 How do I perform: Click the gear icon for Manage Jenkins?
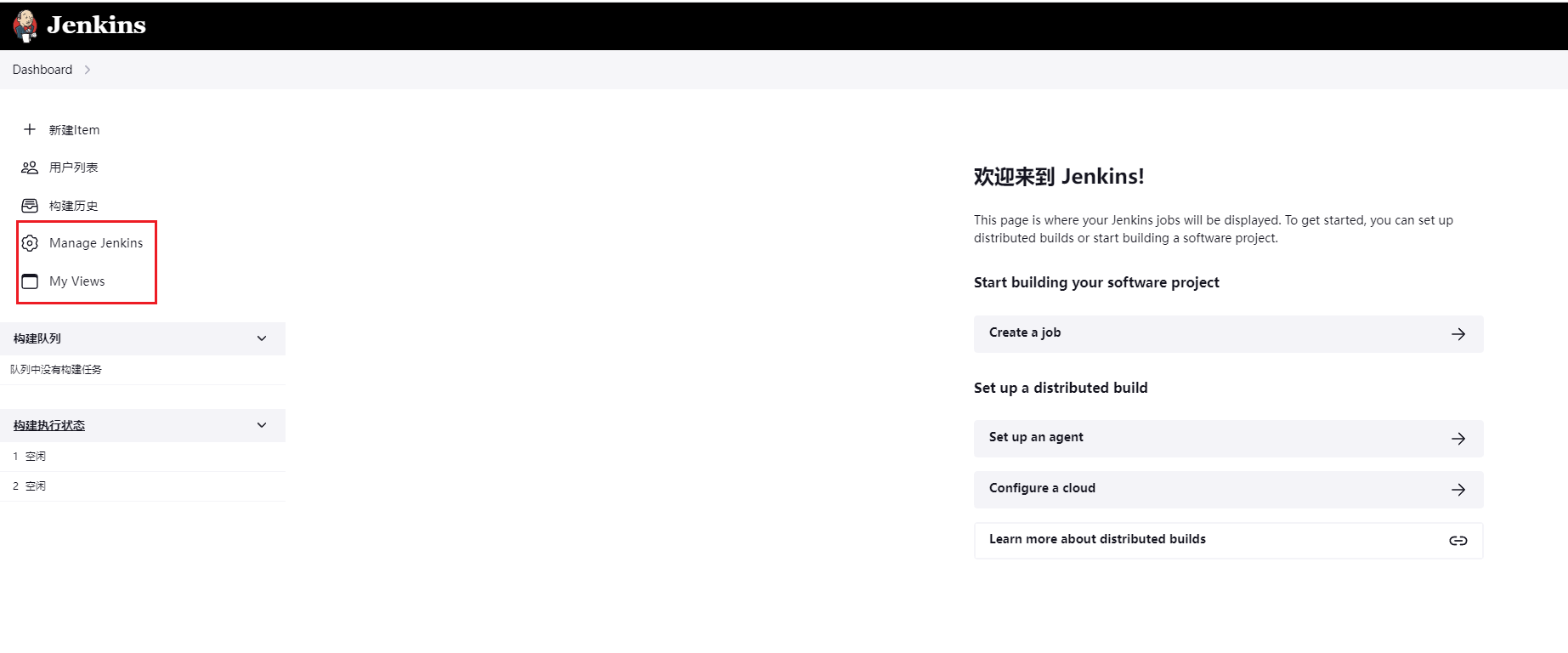30,243
